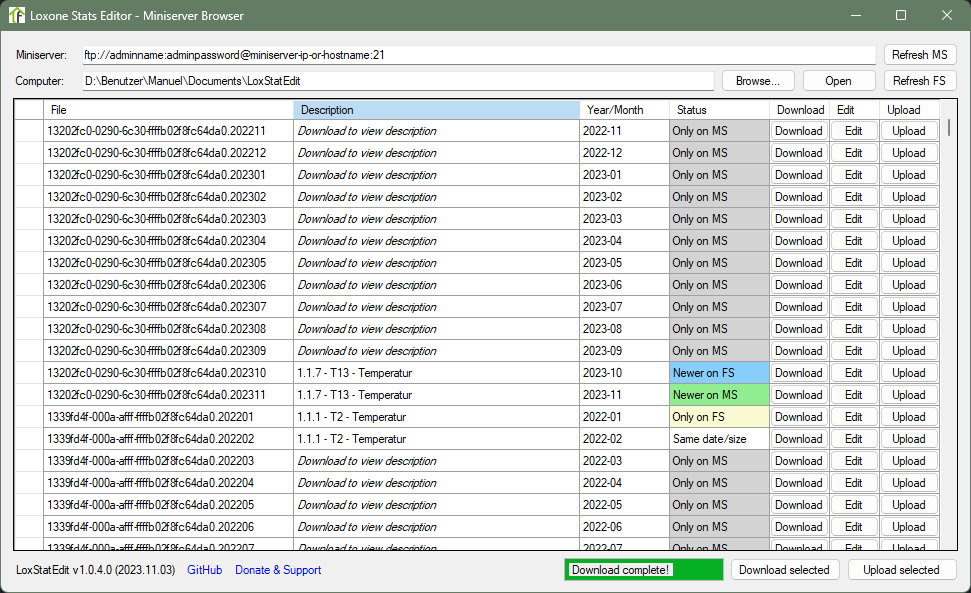
Task: Click Edit in the 2023-09 row
Action: (x=854, y=351)
